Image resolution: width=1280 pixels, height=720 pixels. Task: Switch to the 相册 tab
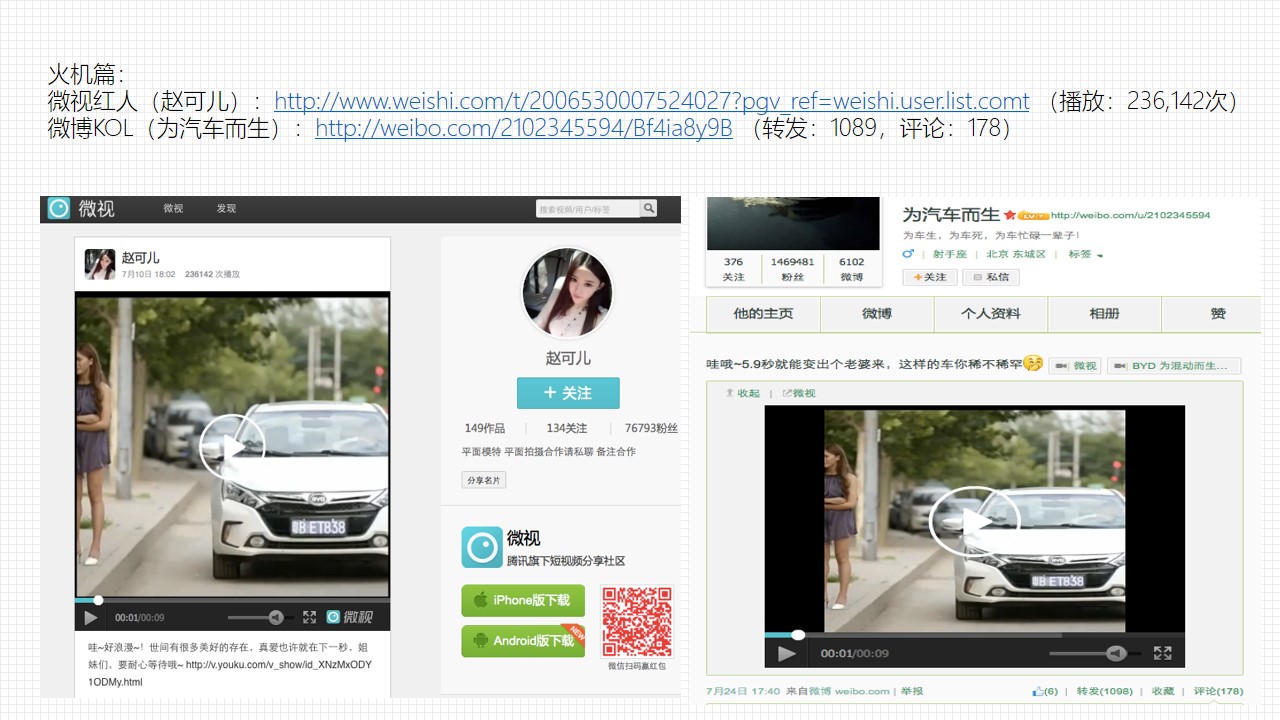point(1104,314)
